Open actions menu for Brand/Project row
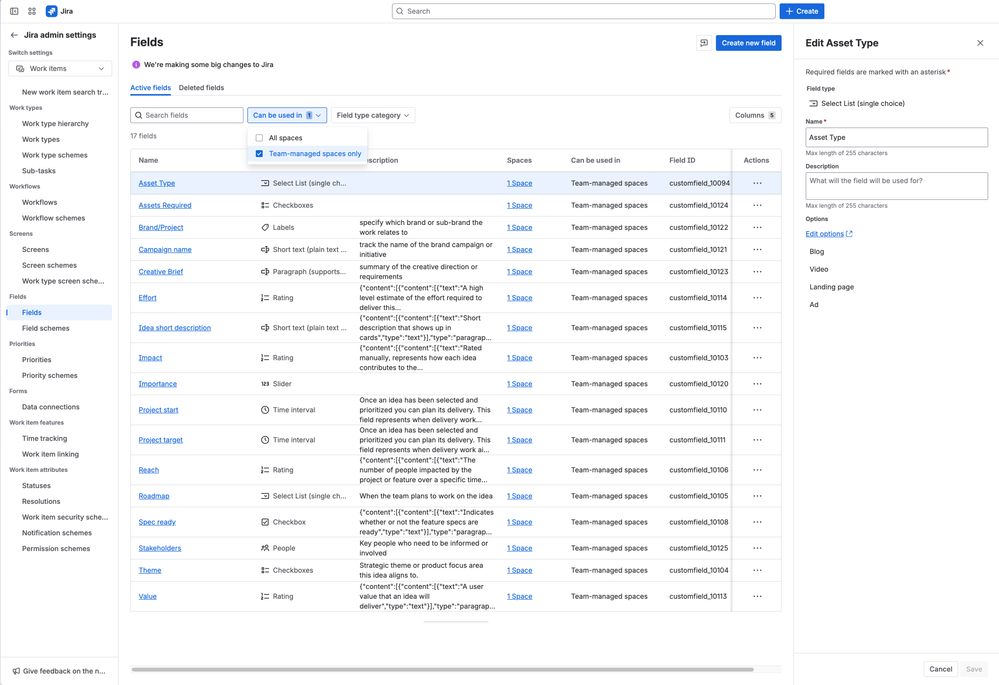The height and width of the screenshot is (685, 999). (757, 227)
